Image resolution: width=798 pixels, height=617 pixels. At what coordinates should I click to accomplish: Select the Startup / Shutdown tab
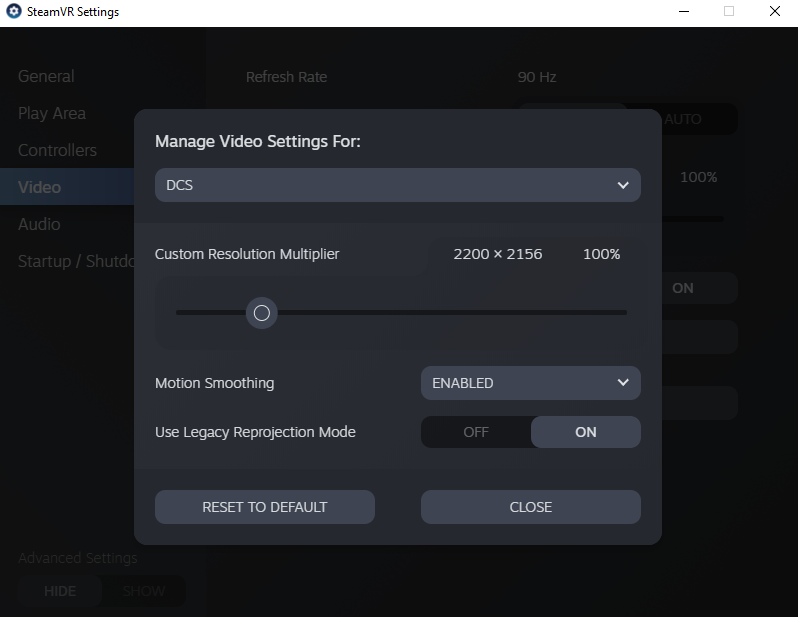(x=76, y=261)
